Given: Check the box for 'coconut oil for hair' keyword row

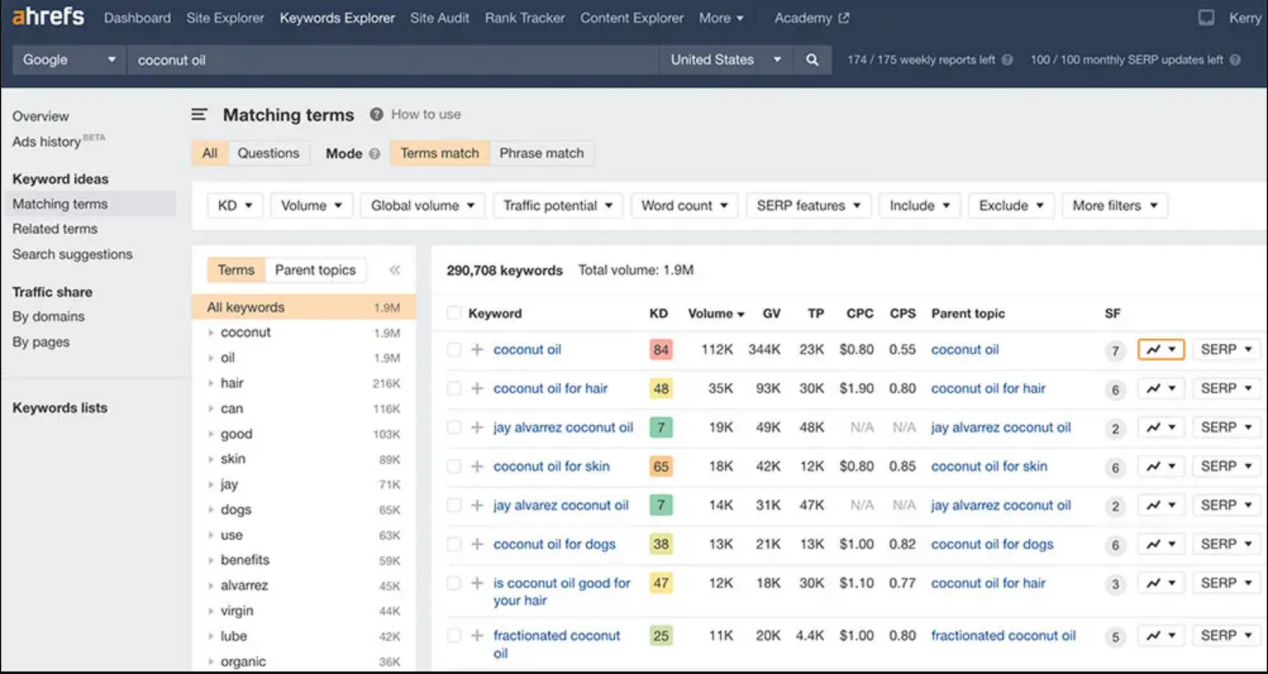Looking at the screenshot, I should coord(454,389).
